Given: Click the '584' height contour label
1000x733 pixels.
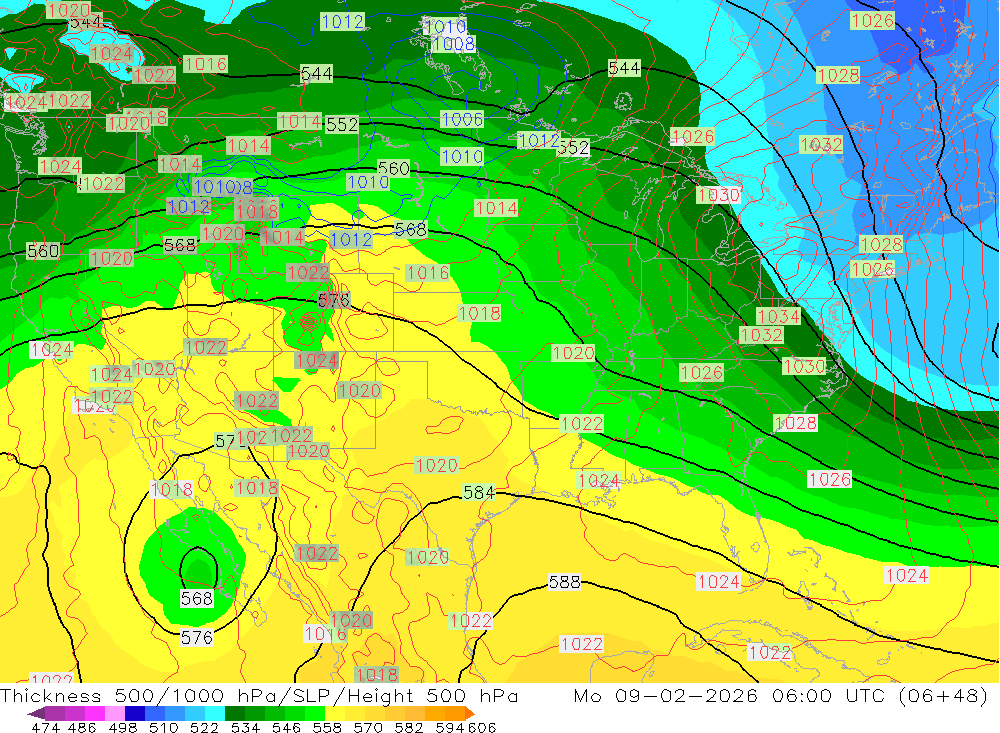Looking at the screenshot, I should click(479, 492).
